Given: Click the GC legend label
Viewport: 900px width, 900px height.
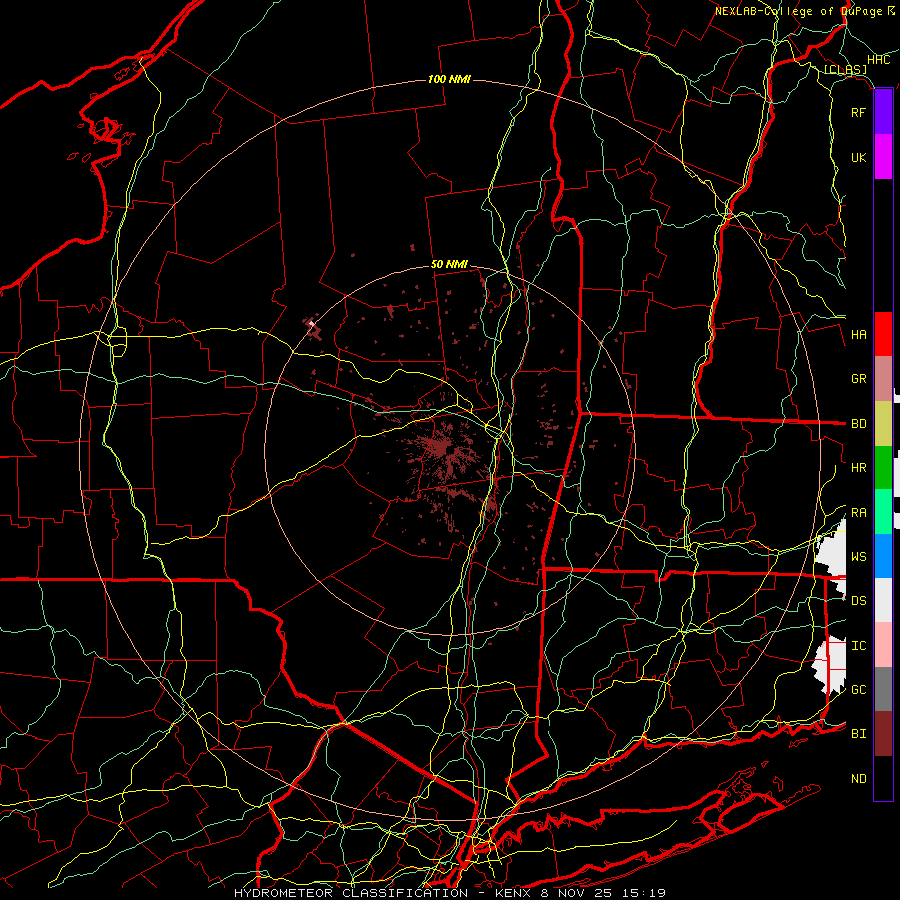Looking at the screenshot, I should tap(858, 689).
